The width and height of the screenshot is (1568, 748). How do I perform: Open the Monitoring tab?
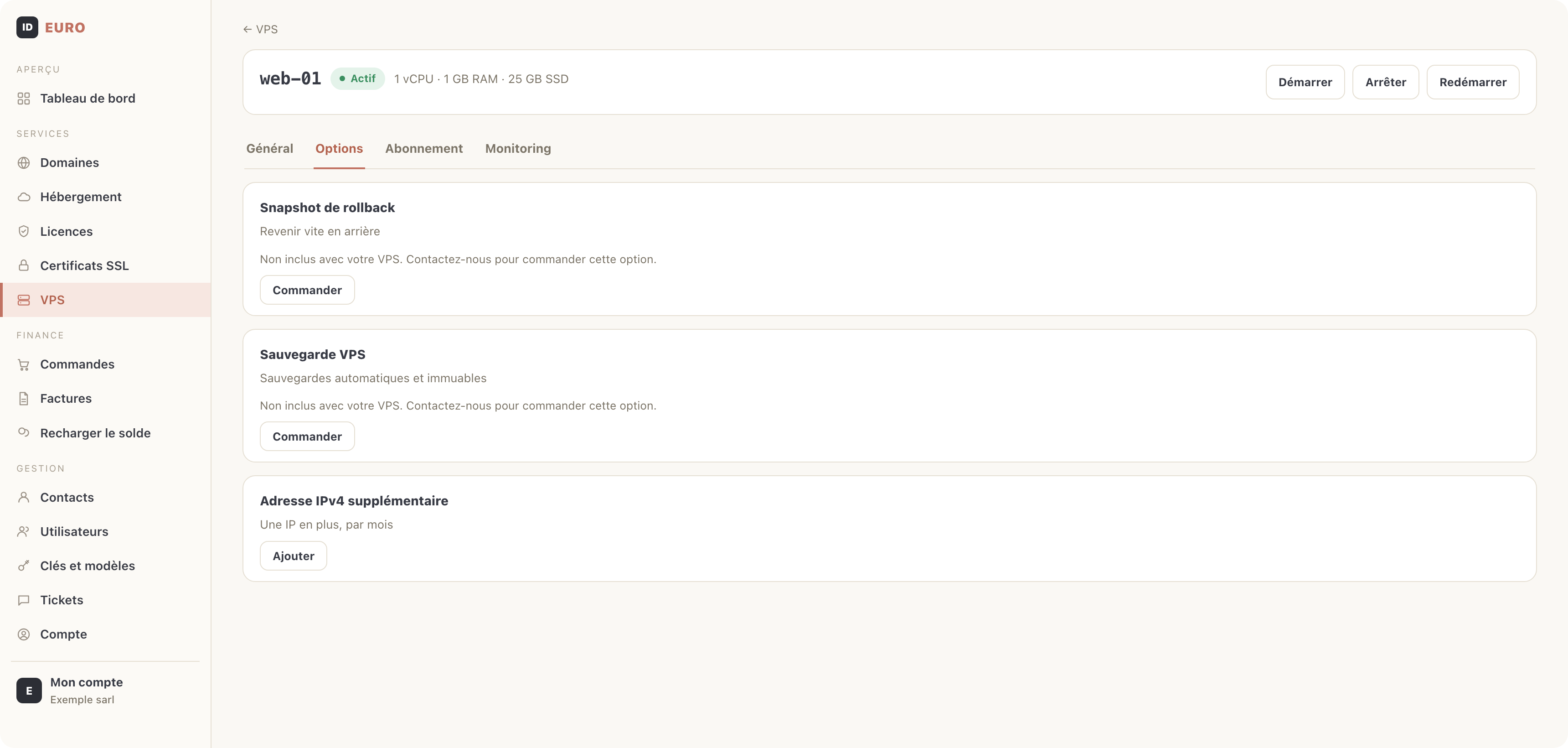(x=518, y=149)
